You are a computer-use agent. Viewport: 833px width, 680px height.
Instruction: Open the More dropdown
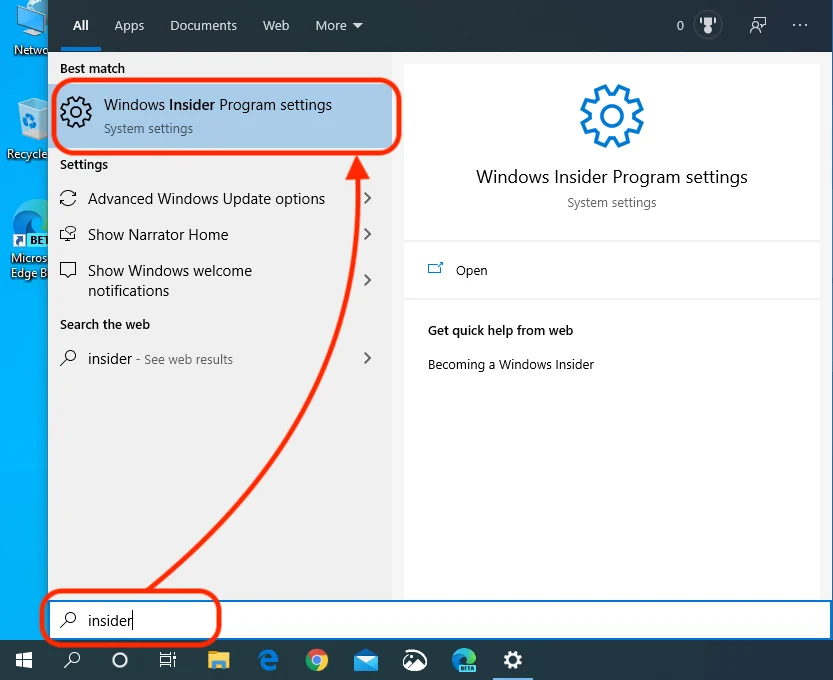click(338, 26)
